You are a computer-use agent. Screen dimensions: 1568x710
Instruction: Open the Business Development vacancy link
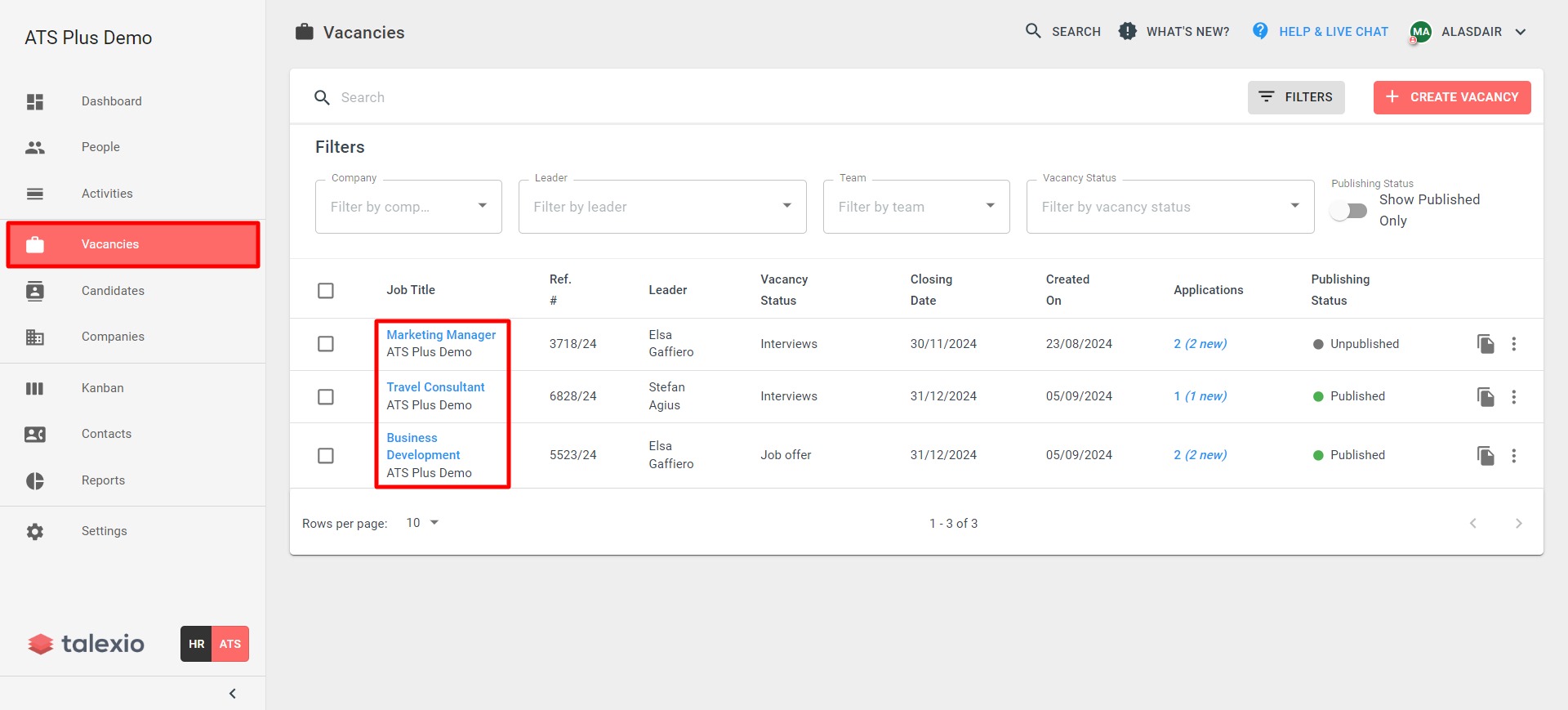(x=423, y=446)
